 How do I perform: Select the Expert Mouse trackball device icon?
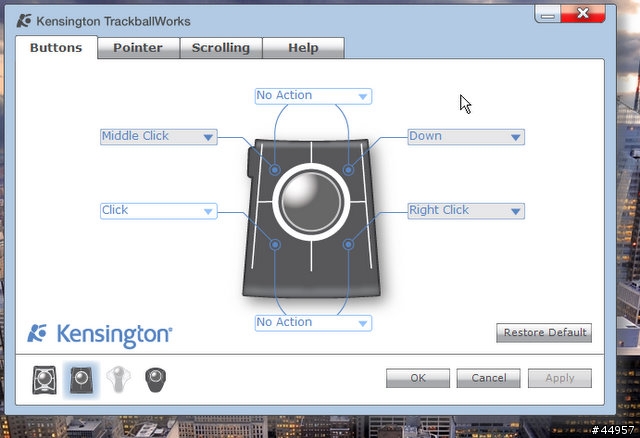coord(44,380)
